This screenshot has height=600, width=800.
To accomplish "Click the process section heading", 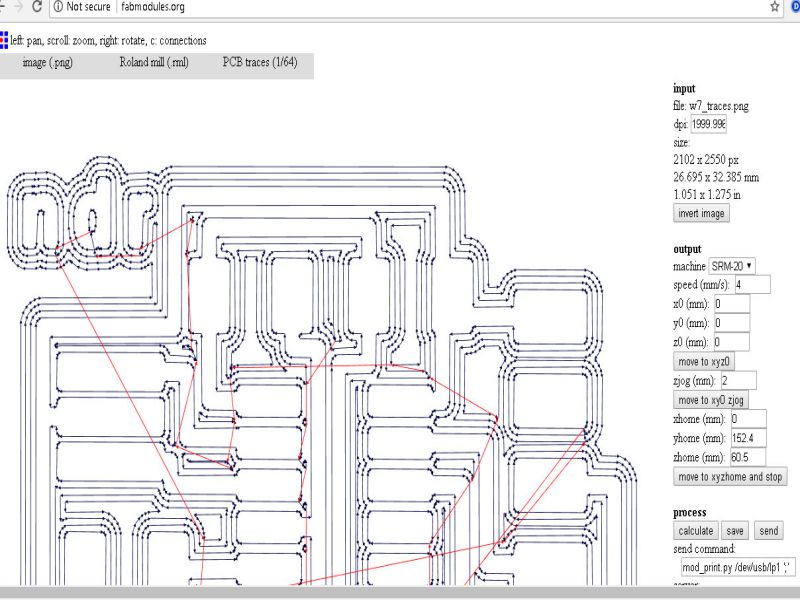I will click(x=689, y=513).
